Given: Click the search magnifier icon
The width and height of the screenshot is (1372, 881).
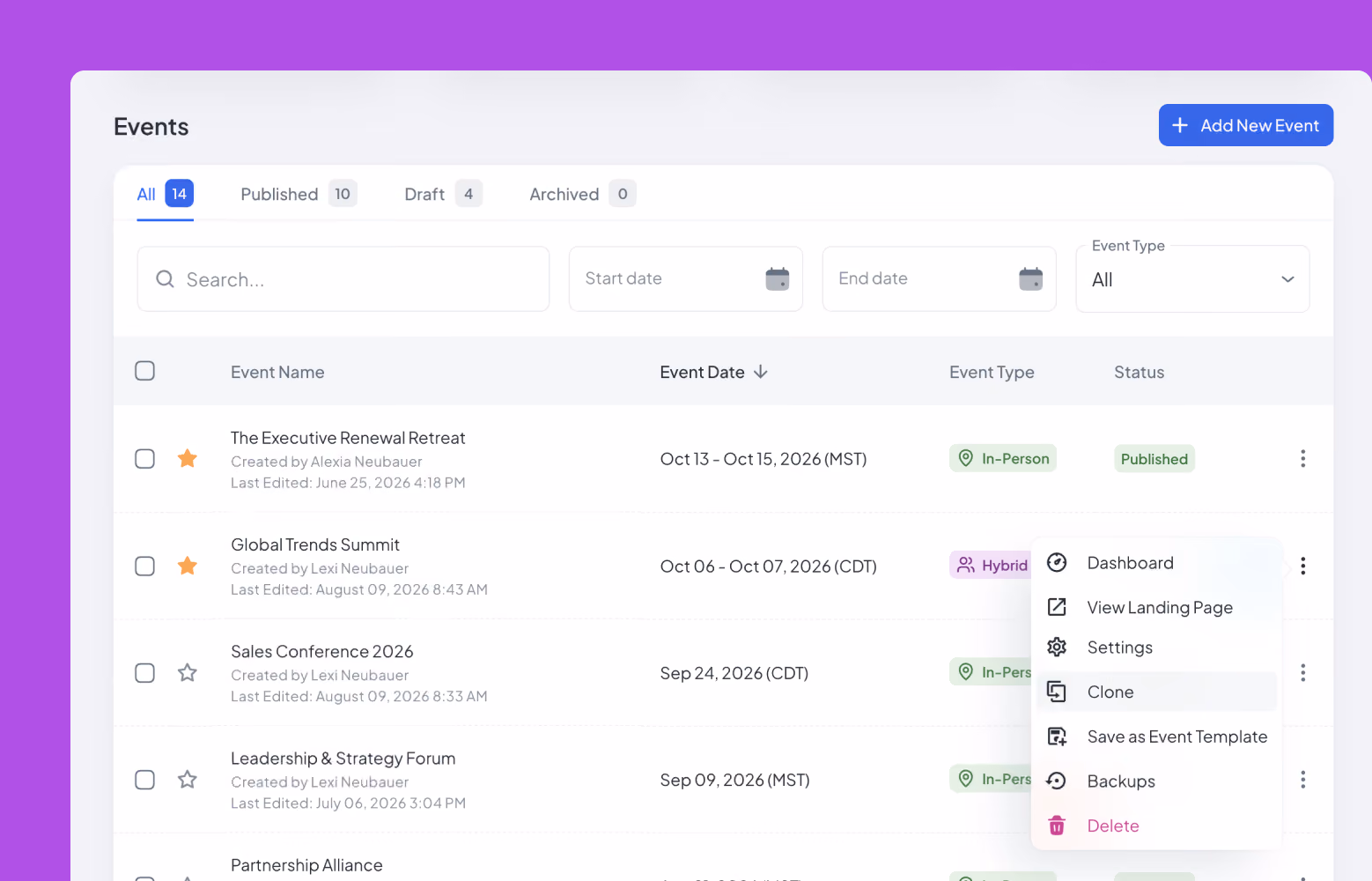Looking at the screenshot, I should pyautogui.click(x=165, y=279).
